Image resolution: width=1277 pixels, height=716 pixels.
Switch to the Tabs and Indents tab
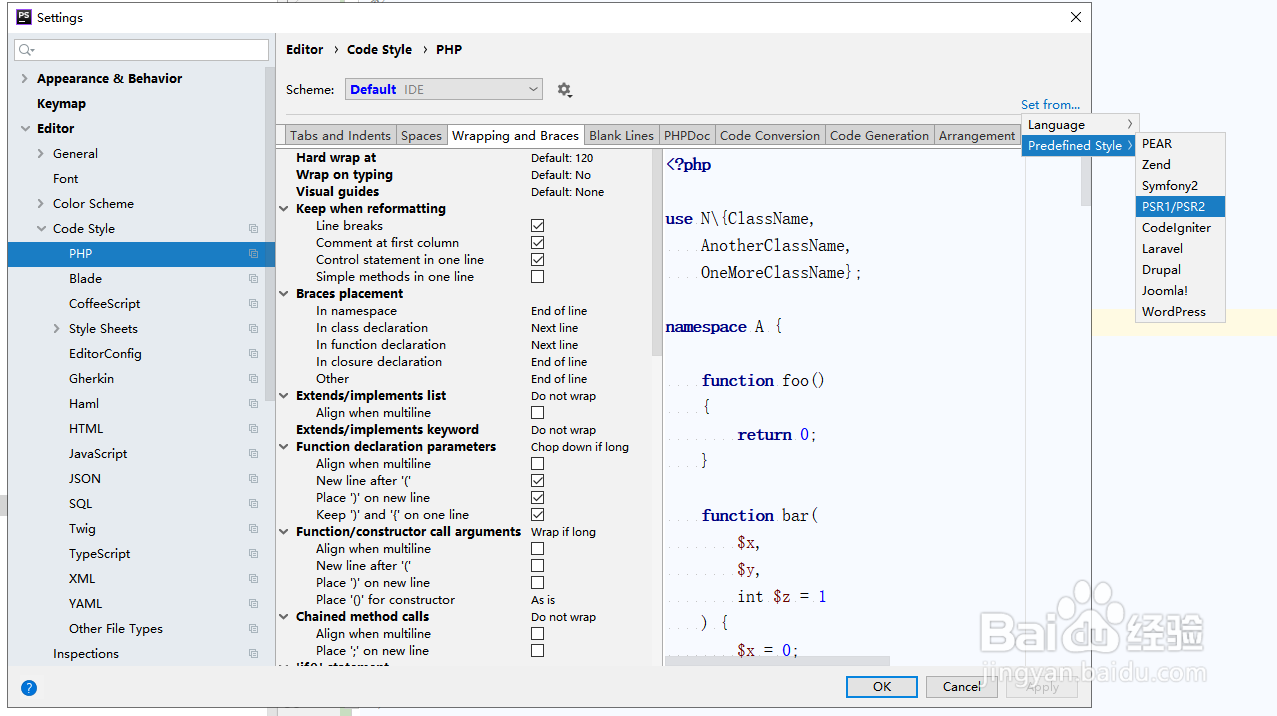[340, 136]
